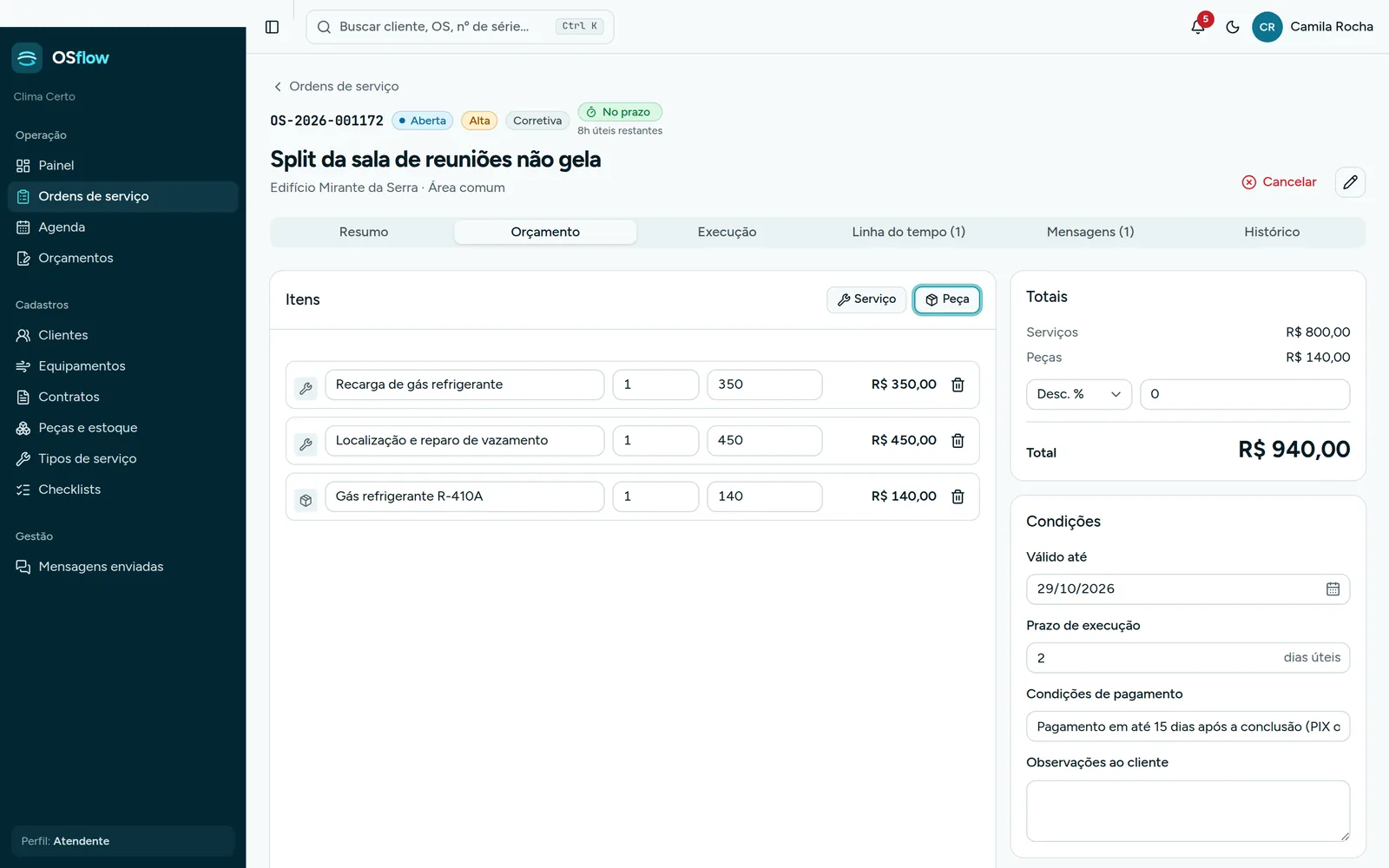
Task: Edit order with pencil icon
Action: [1350, 182]
